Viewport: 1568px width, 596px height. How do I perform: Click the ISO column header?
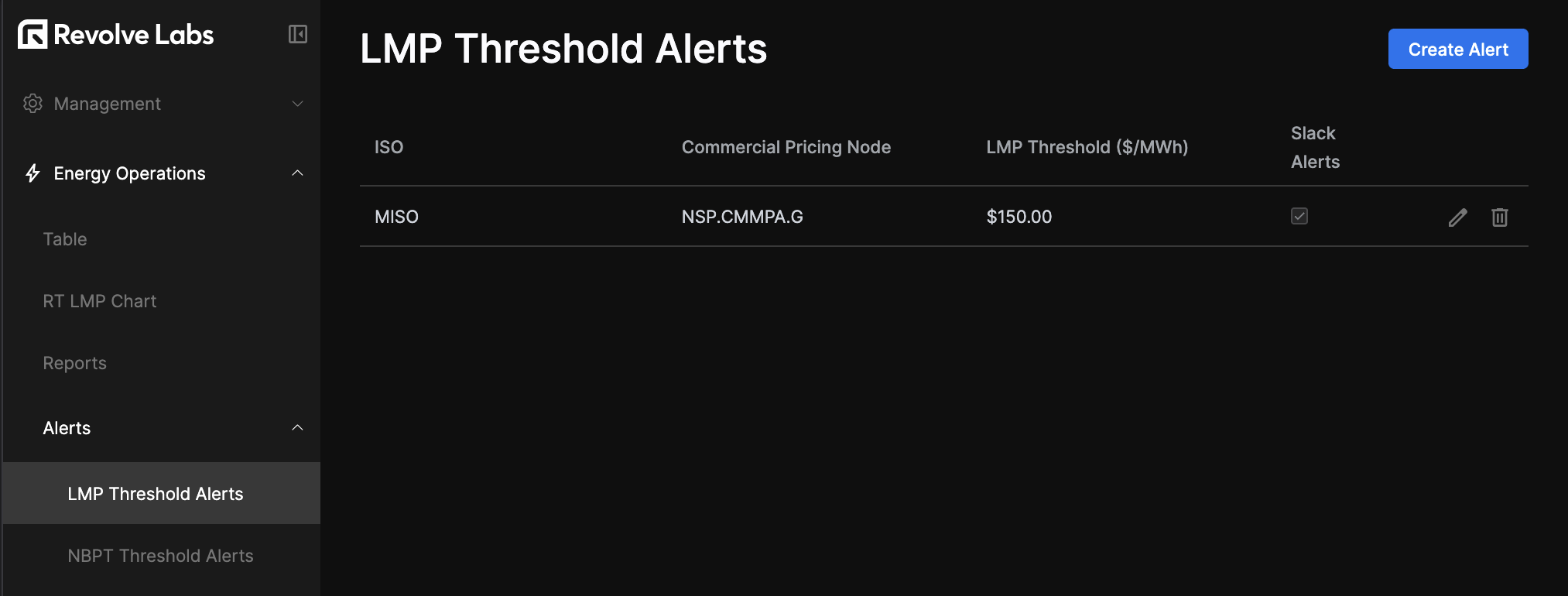(389, 146)
